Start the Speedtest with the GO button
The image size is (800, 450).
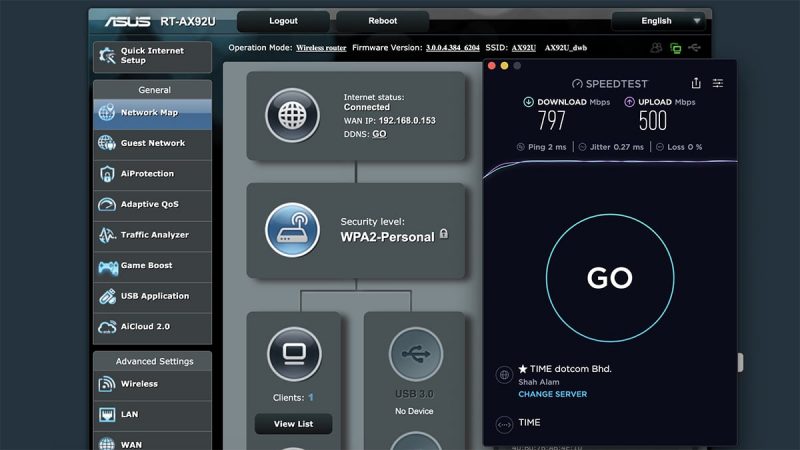pos(610,278)
